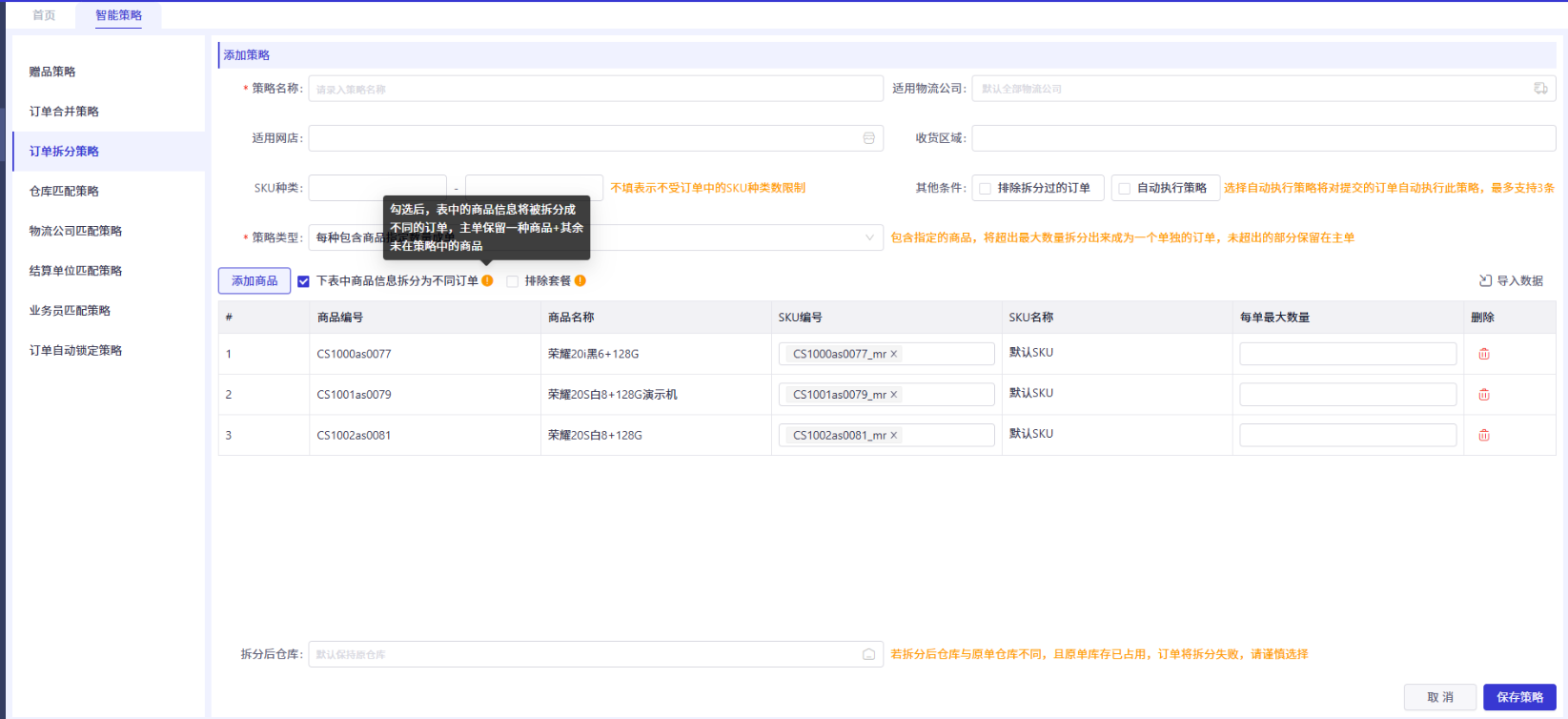Open the 拆分后仓库 selection field

click(596, 654)
